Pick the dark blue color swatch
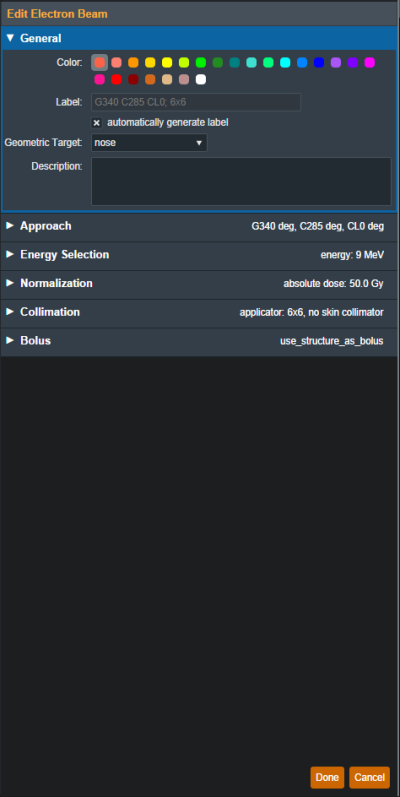The height and width of the screenshot is (797, 400). [x=319, y=63]
